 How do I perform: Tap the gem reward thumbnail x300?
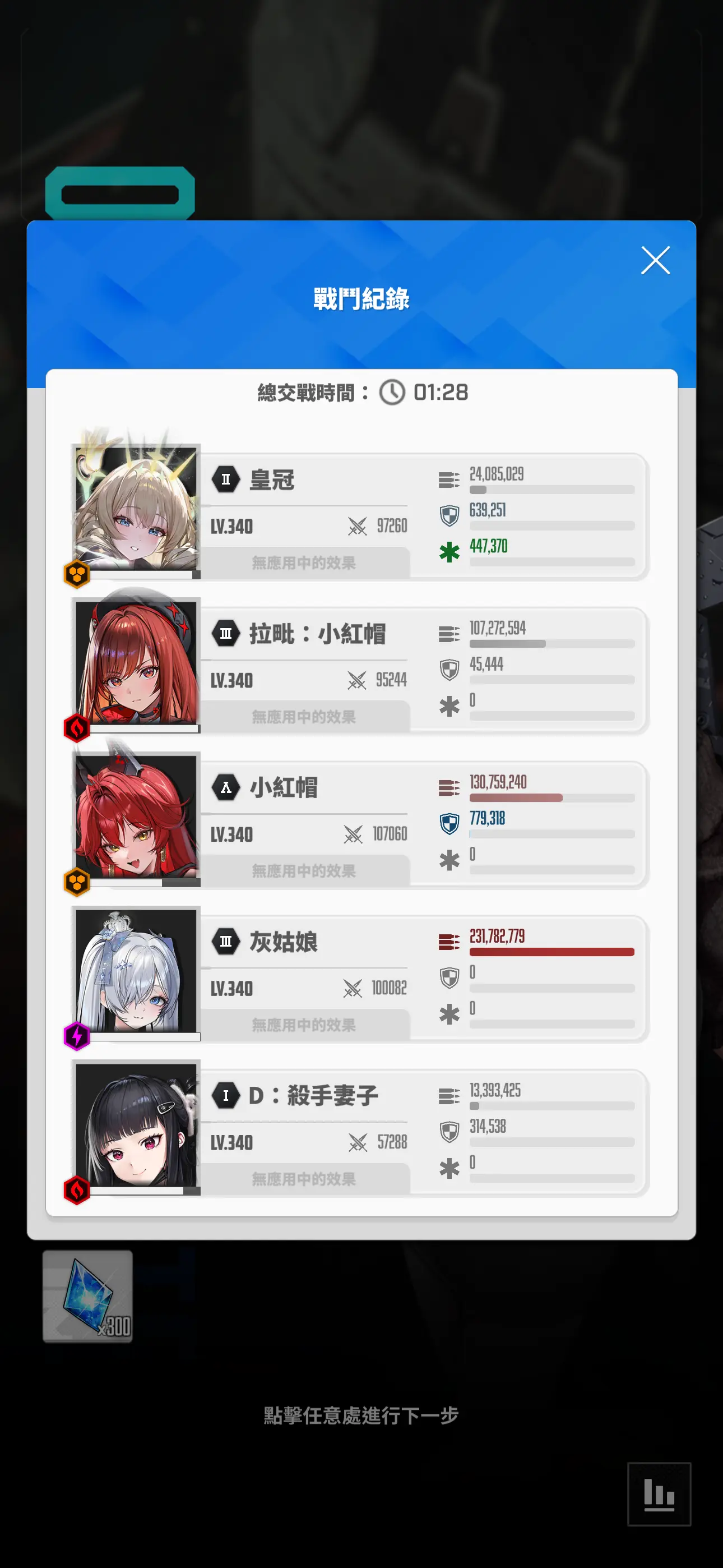[87, 1297]
